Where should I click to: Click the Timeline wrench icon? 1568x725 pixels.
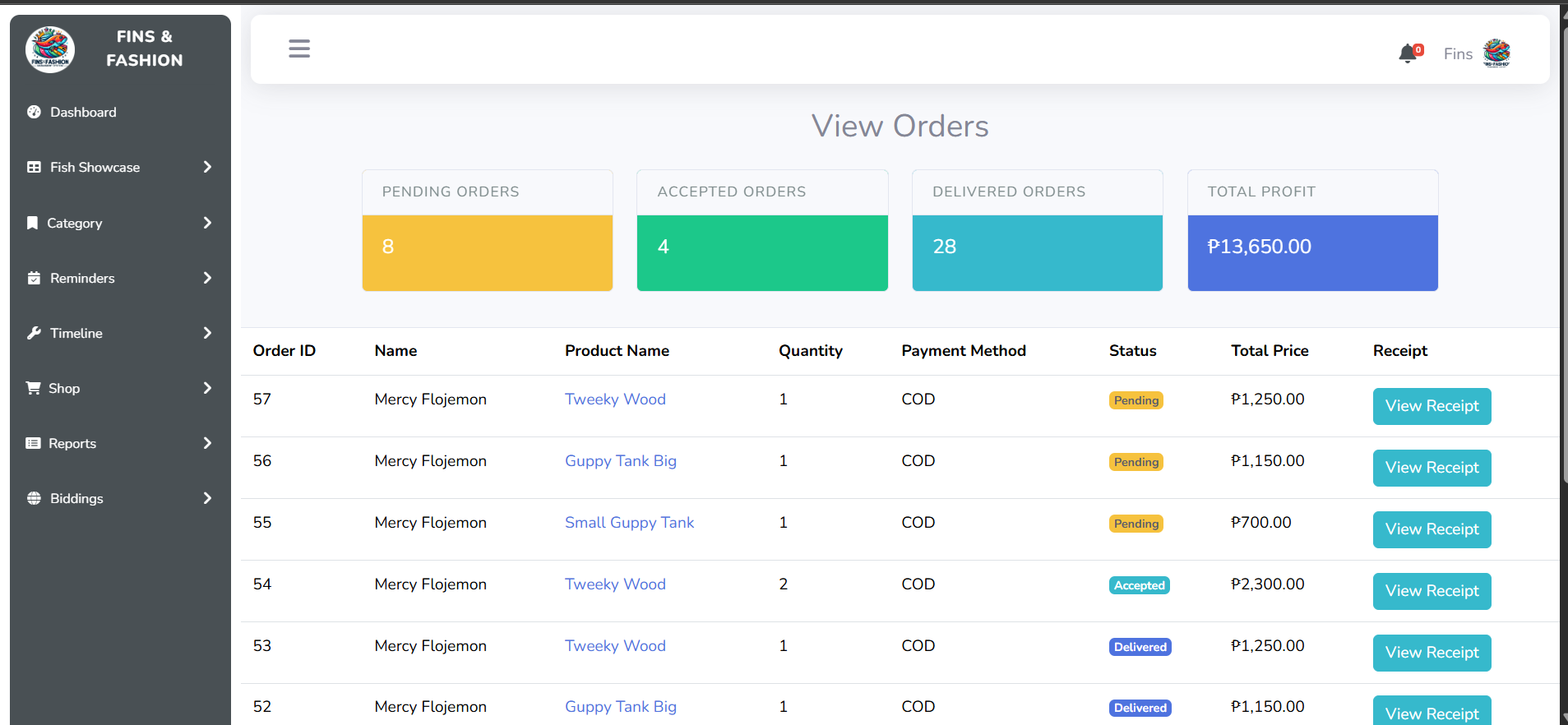[x=34, y=333]
